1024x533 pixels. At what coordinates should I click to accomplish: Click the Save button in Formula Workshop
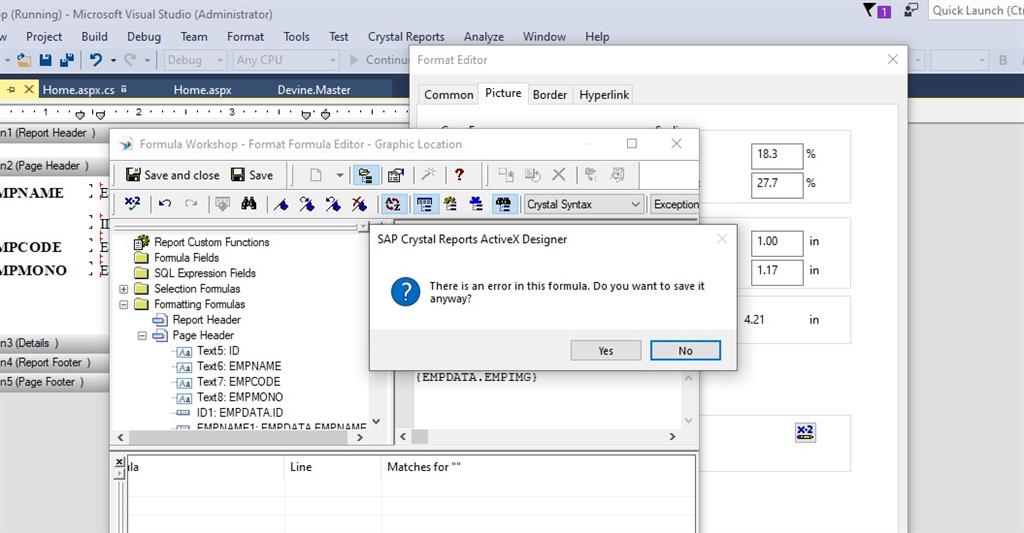click(252, 175)
